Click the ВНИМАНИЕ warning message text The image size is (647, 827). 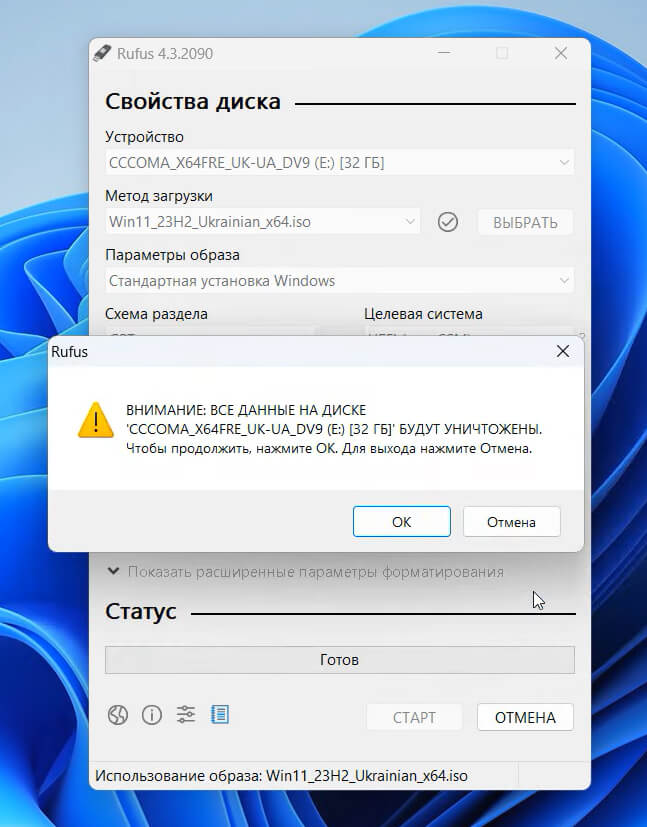tap(334, 429)
